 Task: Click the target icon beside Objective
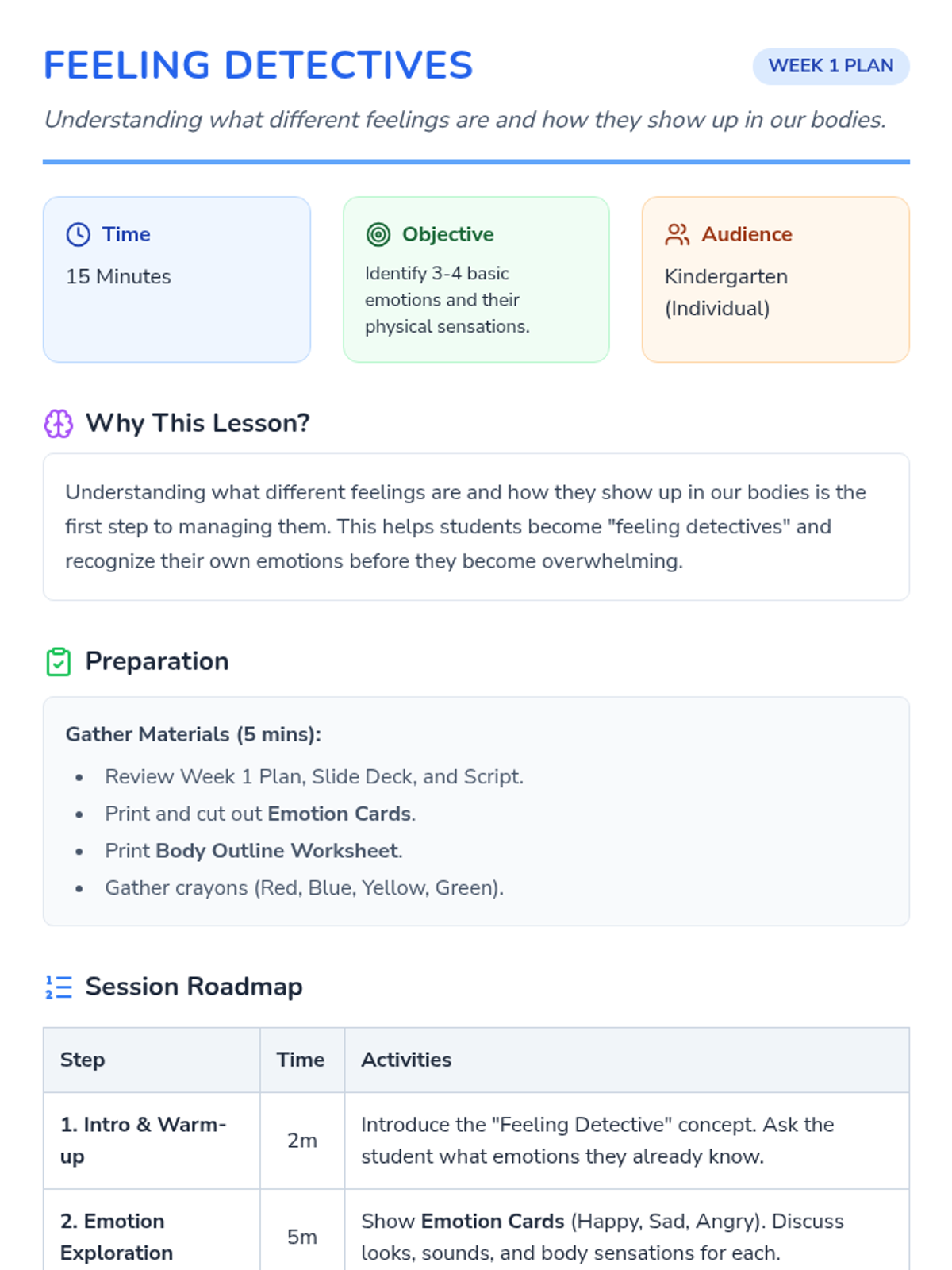point(378,234)
